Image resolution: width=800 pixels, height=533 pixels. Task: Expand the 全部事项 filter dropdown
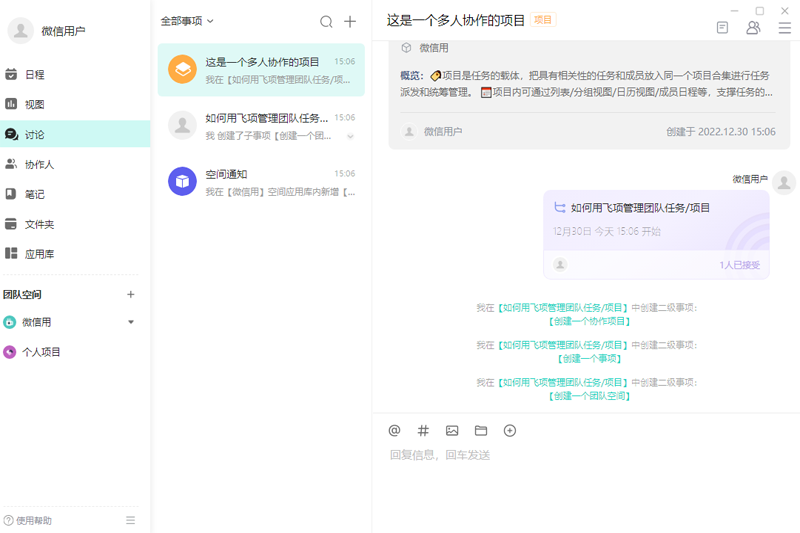[187, 21]
